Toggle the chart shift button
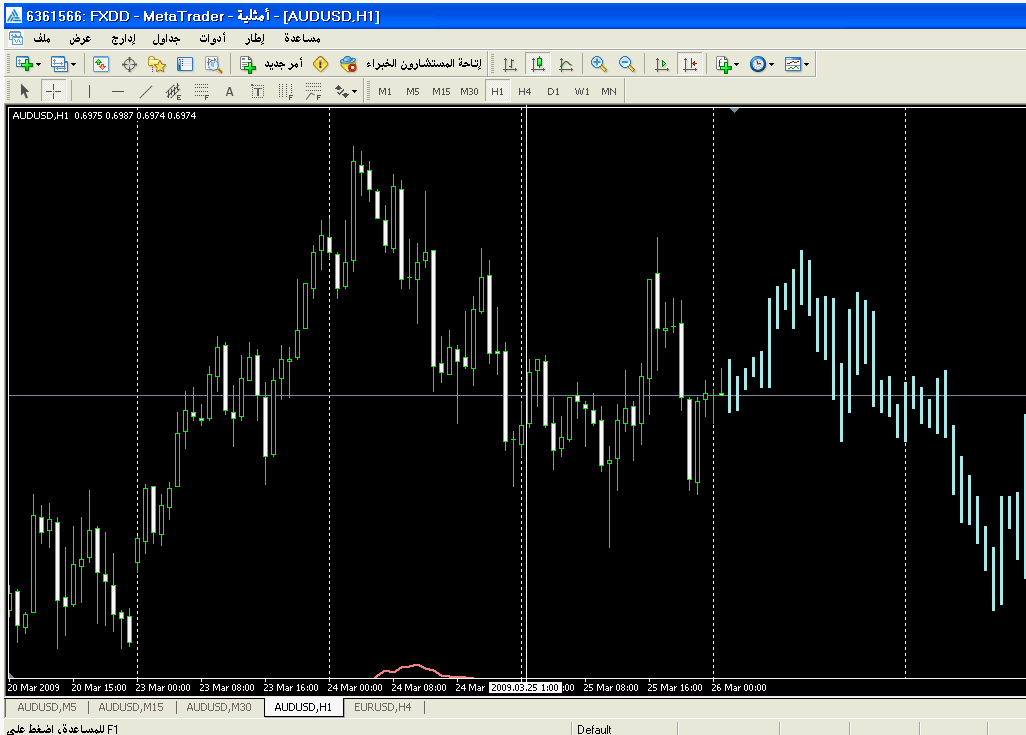This screenshot has width=1026, height=735. (689, 64)
